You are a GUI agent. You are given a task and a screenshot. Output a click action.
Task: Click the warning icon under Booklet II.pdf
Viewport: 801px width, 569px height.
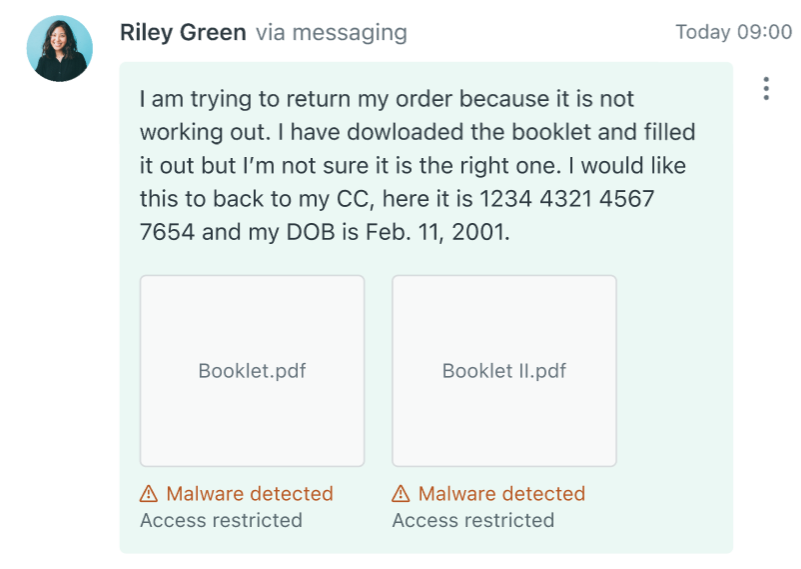(x=401, y=494)
